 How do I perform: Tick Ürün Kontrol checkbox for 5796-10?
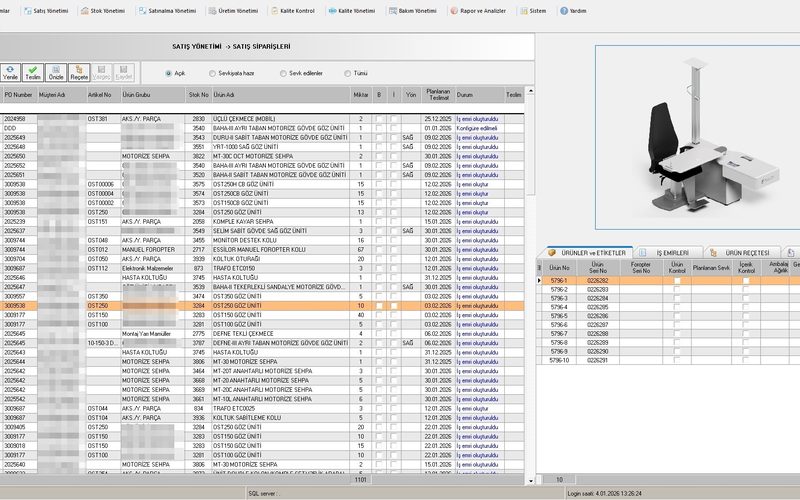677,360
